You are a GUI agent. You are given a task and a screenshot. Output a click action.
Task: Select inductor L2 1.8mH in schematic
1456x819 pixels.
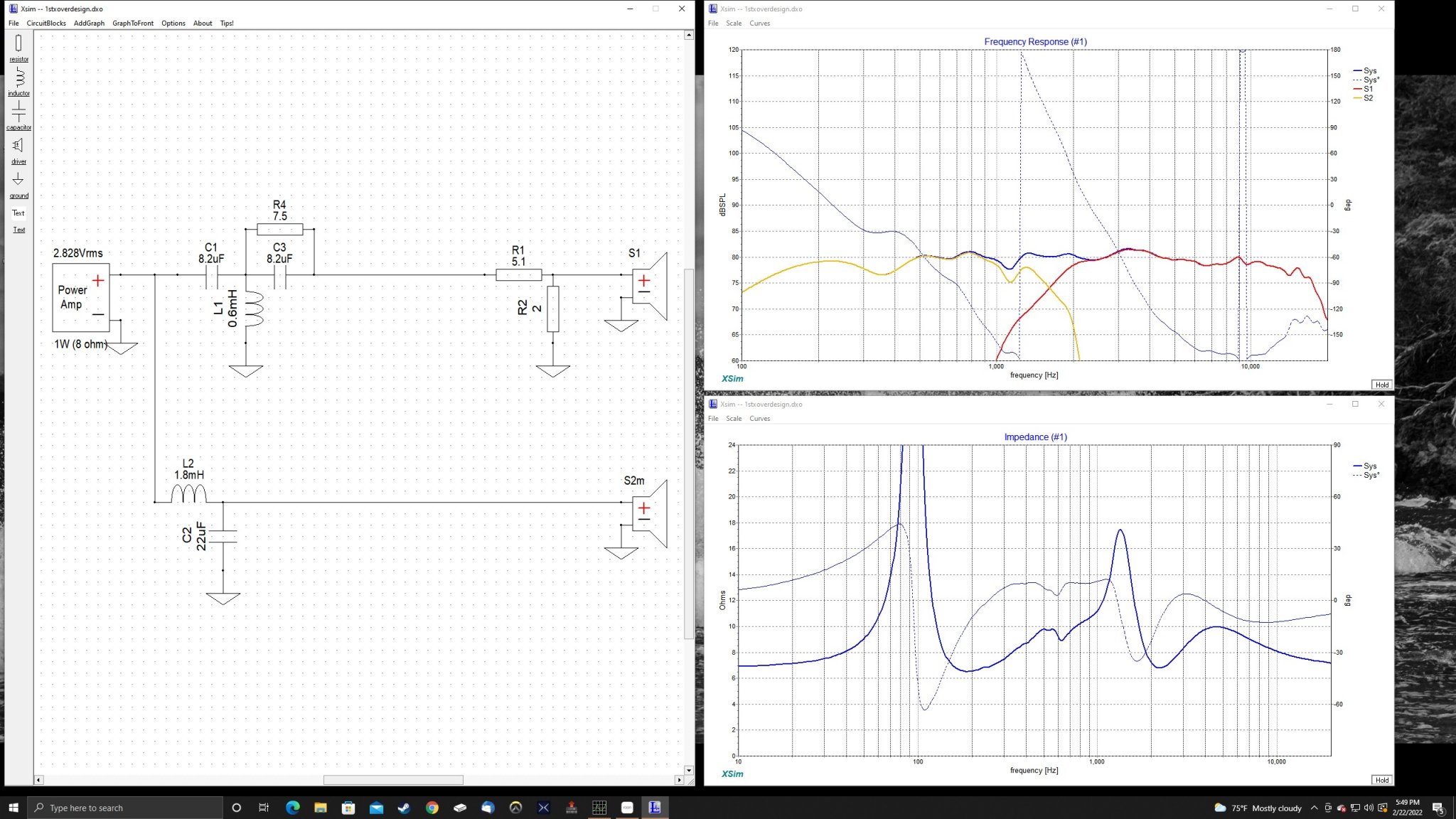click(189, 493)
